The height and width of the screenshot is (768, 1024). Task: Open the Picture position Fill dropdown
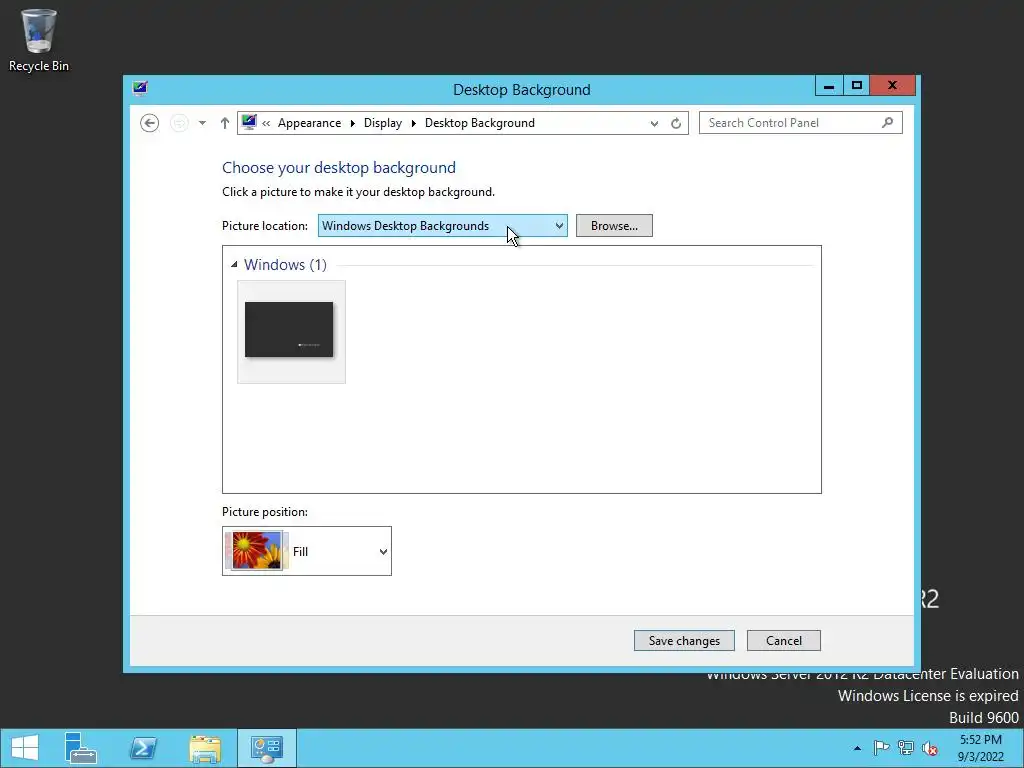pos(307,551)
